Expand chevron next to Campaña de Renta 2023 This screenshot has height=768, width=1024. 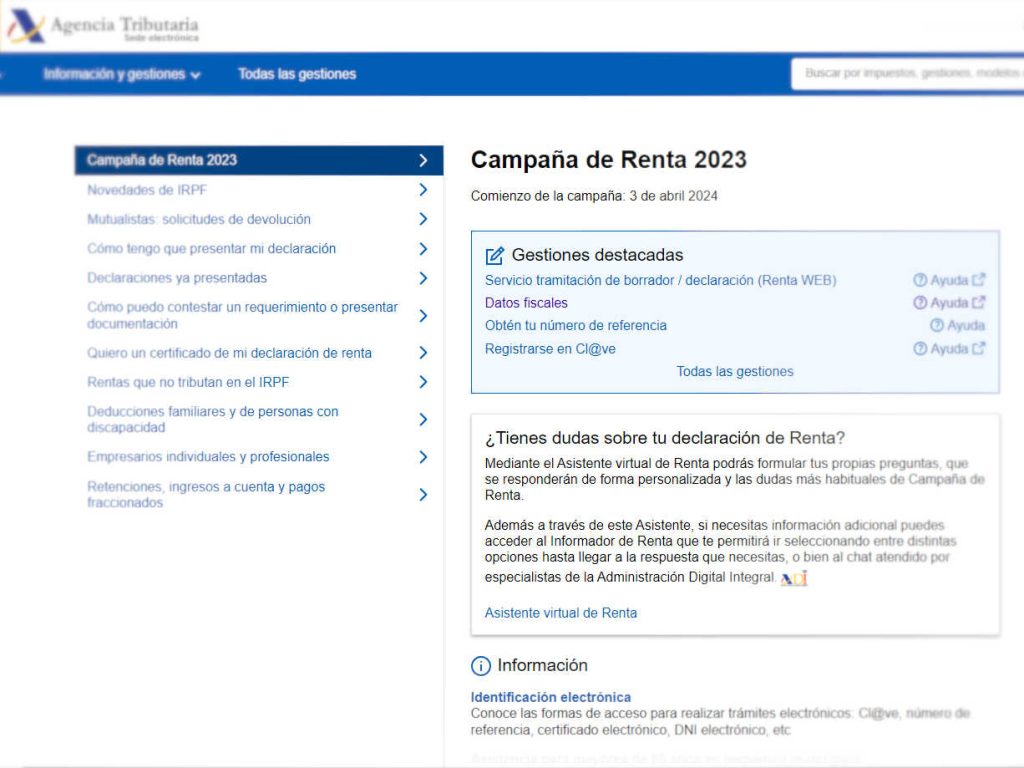point(423,161)
